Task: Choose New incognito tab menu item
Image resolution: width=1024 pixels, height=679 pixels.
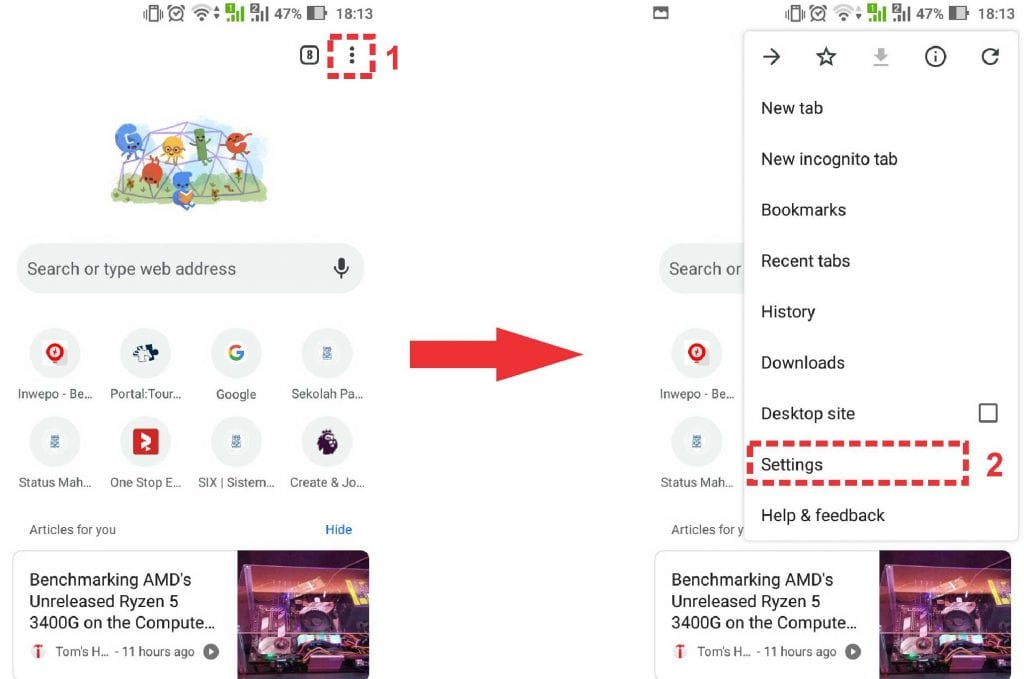Action: coord(829,159)
